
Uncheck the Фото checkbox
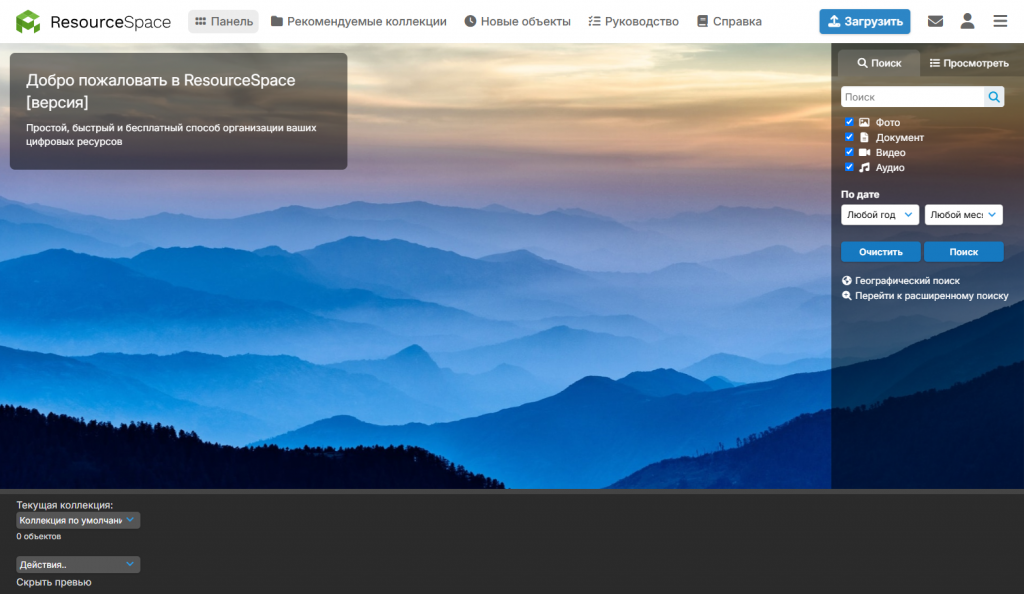click(x=849, y=122)
